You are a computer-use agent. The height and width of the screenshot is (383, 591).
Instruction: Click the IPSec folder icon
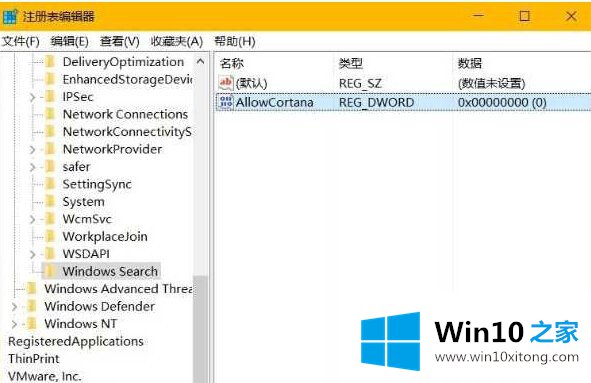[x=50, y=97]
